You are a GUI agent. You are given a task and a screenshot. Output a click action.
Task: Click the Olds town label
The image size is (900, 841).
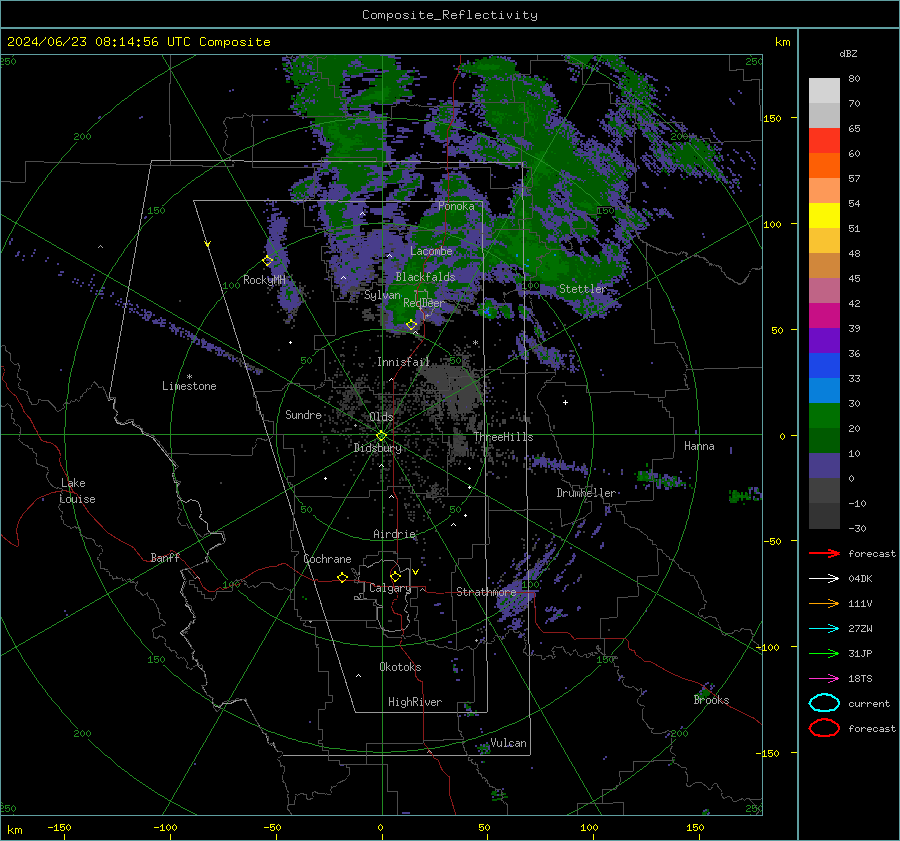[x=381, y=417]
